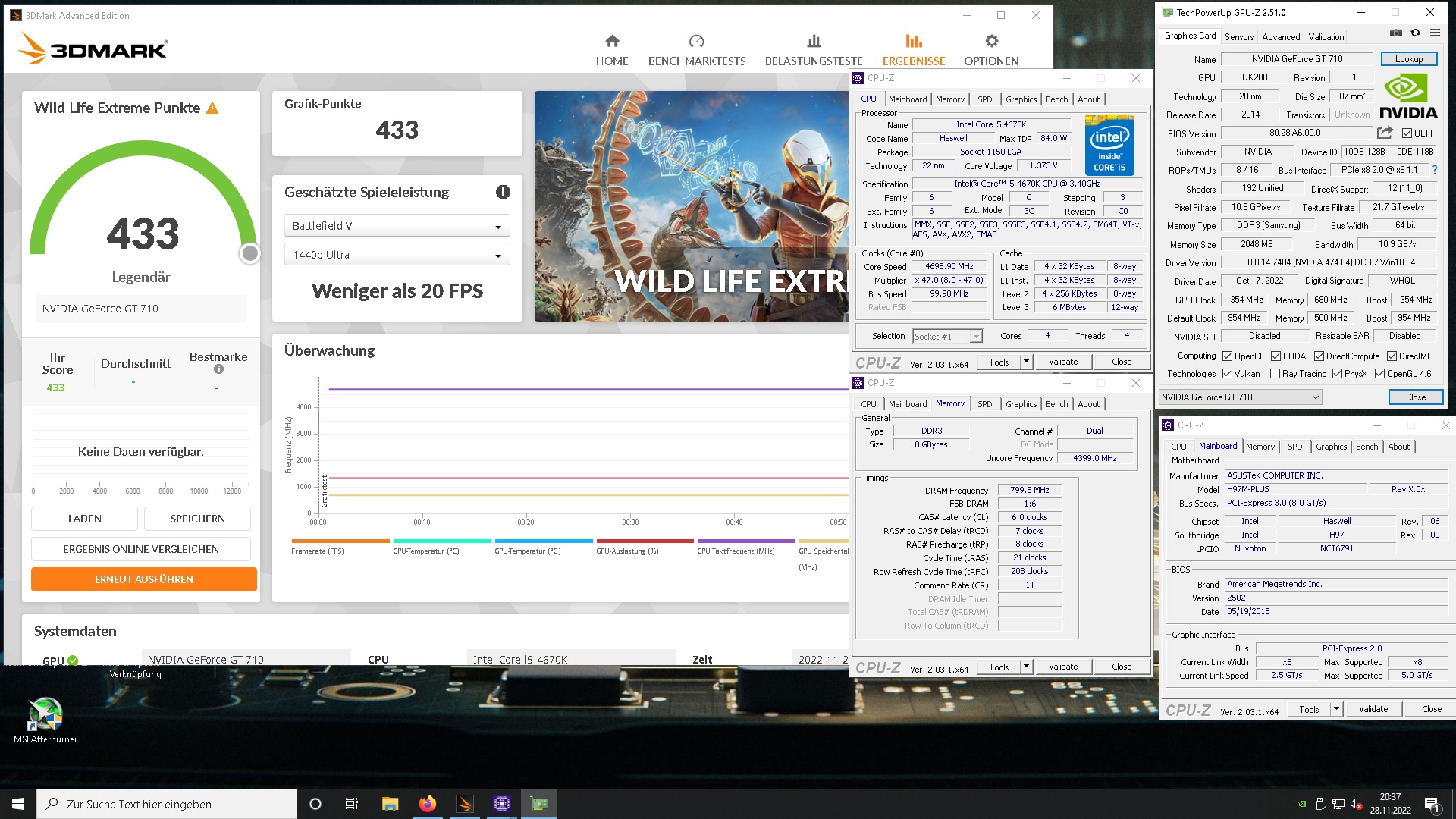
Task: Click the score gauge end knob
Action: click(249, 254)
